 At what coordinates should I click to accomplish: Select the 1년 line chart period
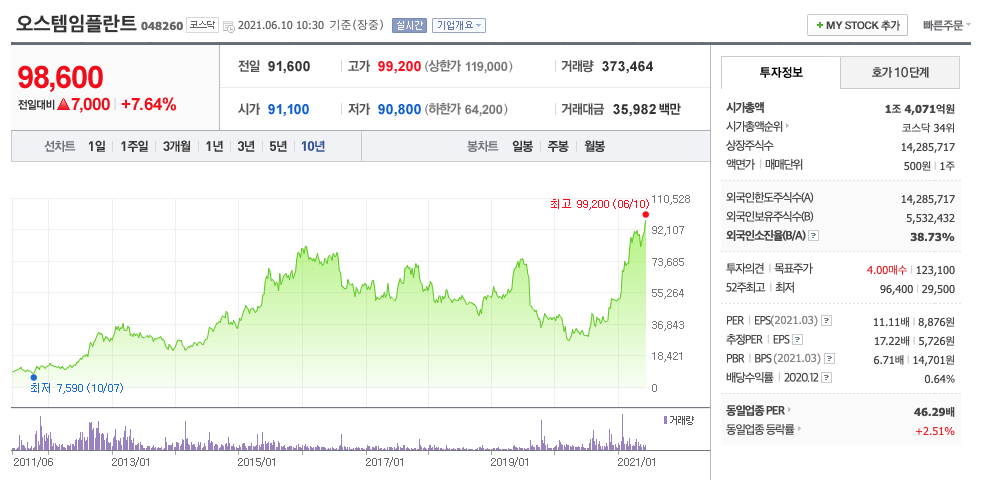(214, 146)
